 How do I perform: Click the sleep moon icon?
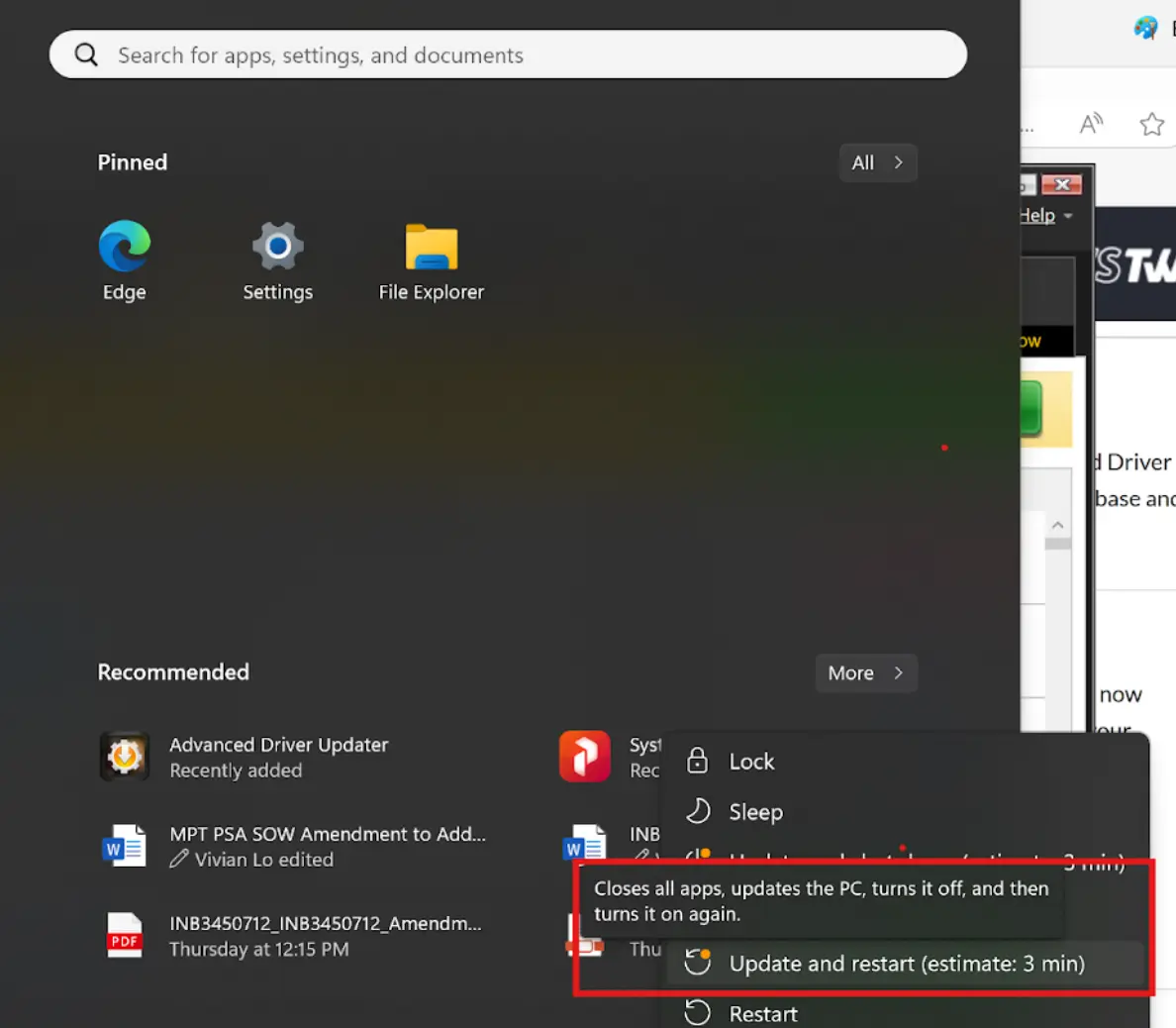click(x=698, y=811)
